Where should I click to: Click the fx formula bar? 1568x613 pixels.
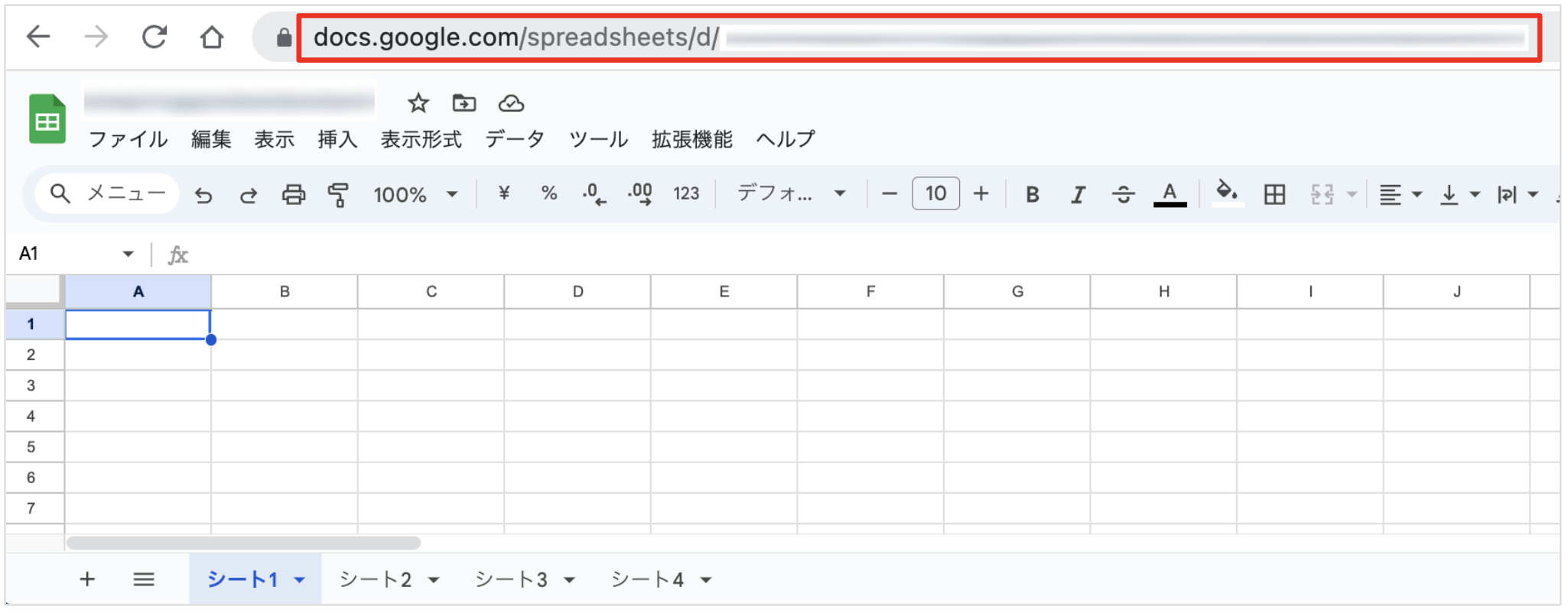pyautogui.click(x=864, y=255)
